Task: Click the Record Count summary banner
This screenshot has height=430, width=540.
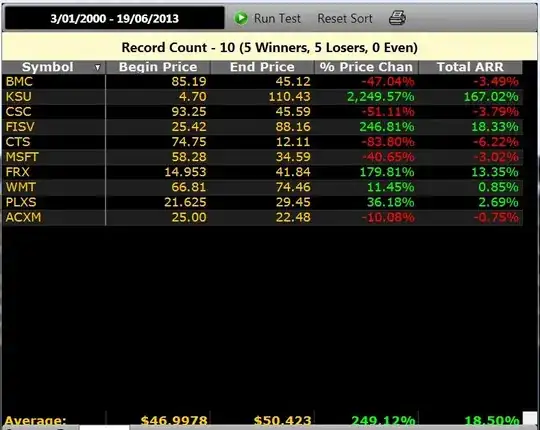Action: coord(269,47)
